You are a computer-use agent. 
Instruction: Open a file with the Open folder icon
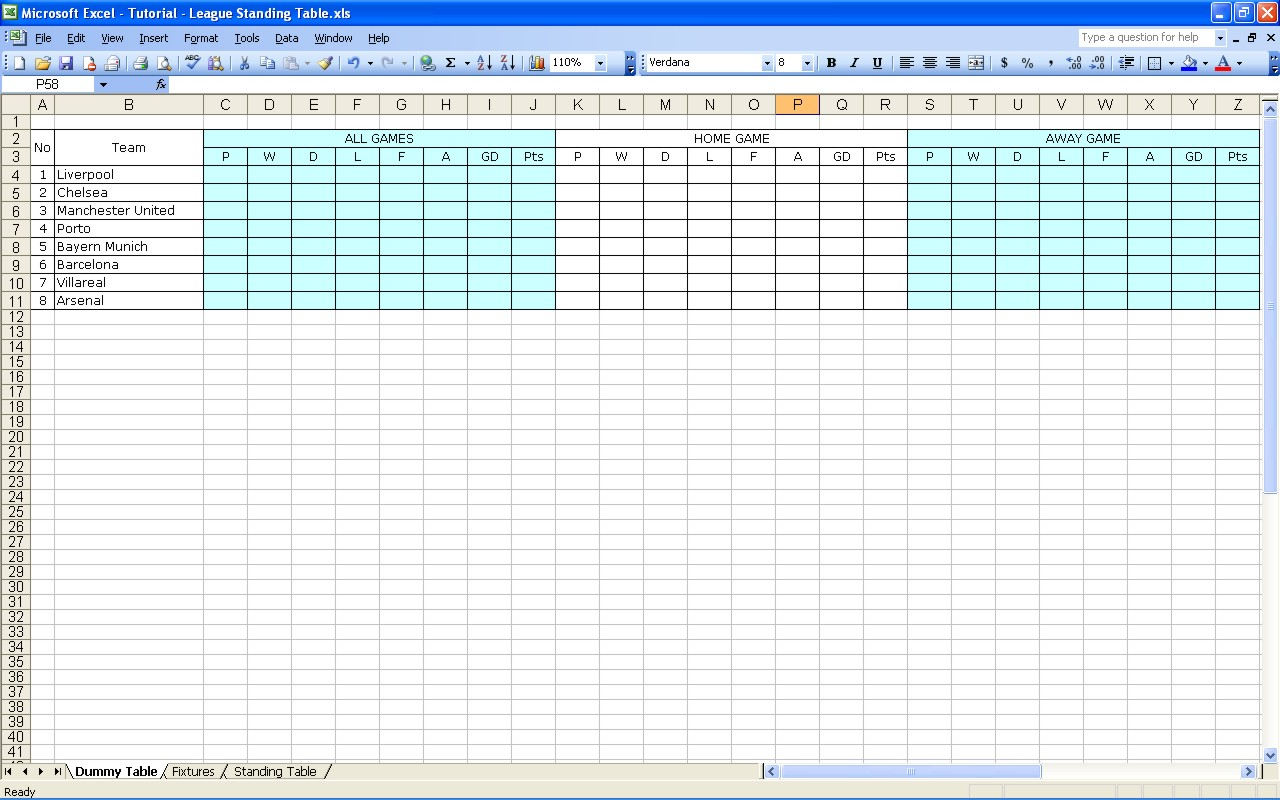pos(43,63)
